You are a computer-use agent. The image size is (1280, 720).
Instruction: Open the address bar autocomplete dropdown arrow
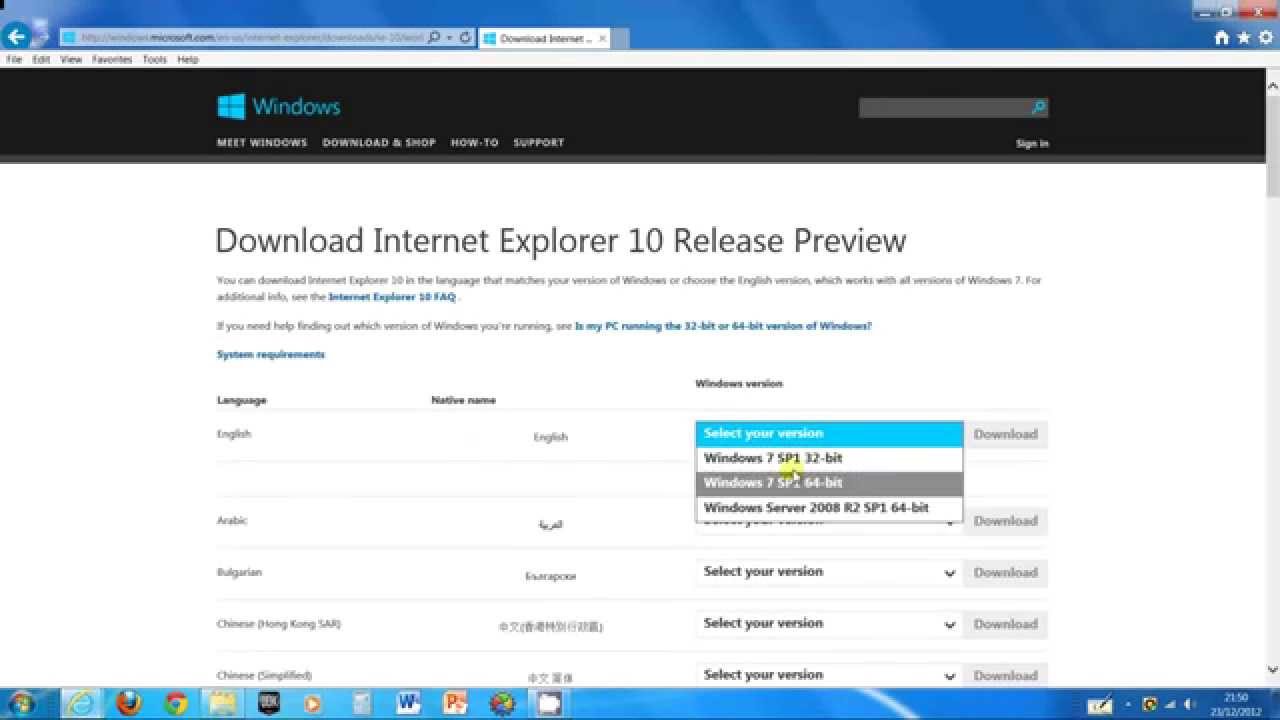click(x=449, y=38)
